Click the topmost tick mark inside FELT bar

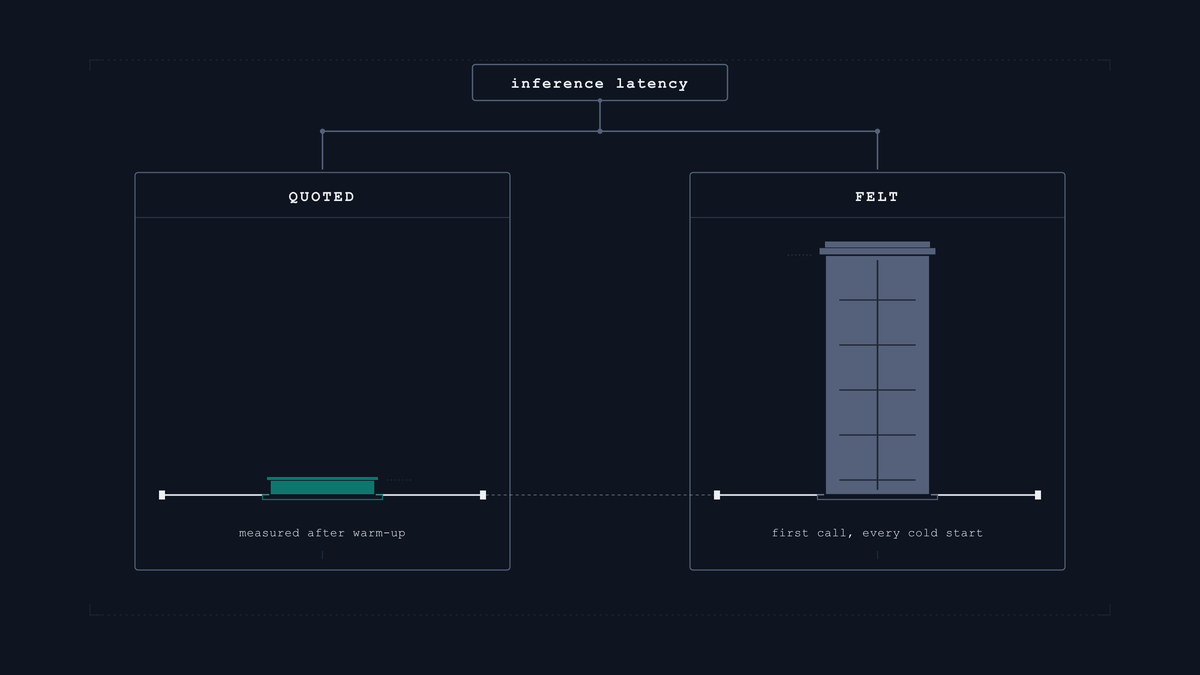click(877, 300)
